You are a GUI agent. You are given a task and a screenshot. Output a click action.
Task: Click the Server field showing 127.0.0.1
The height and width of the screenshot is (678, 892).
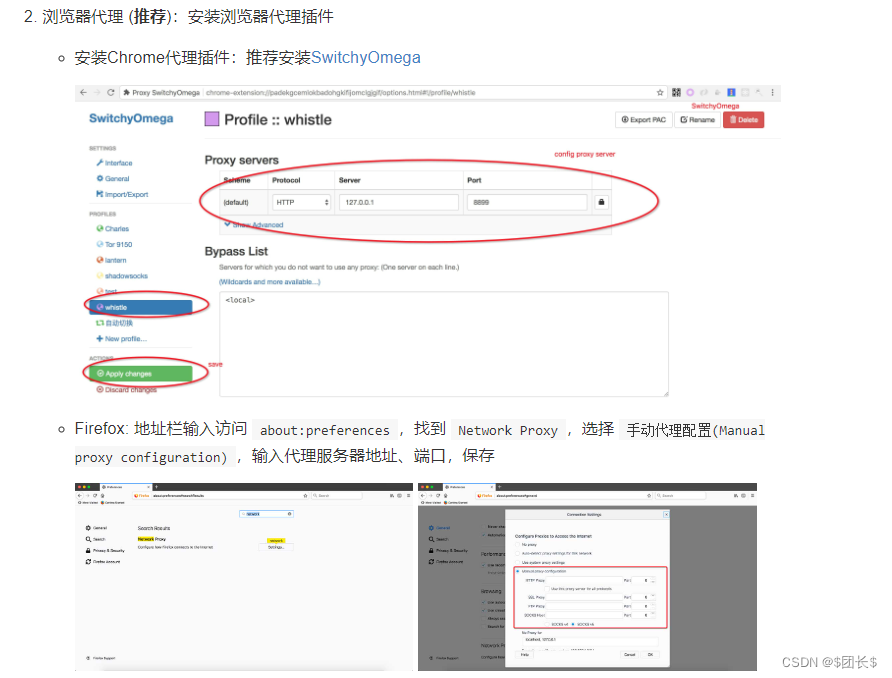[399, 202]
